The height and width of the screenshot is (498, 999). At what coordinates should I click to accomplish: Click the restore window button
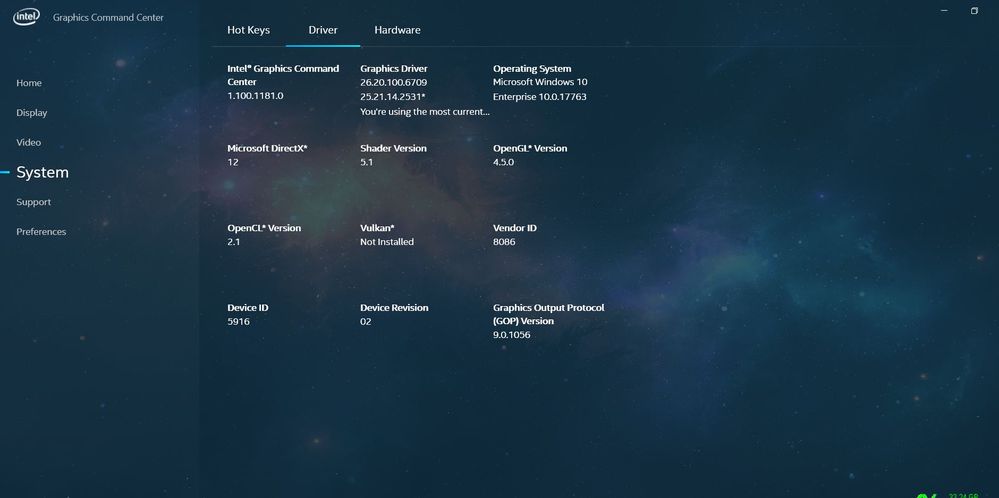point(974,11)
